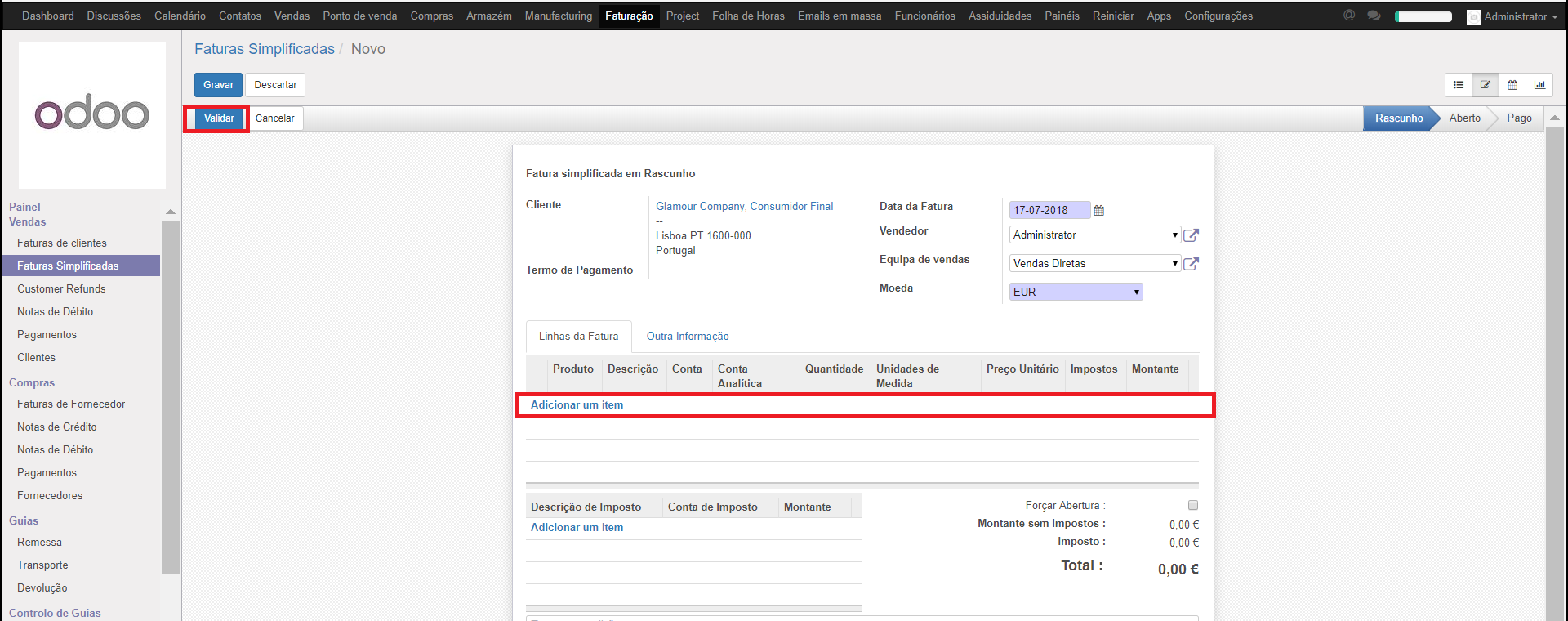
Task: Expand the Vendedor dropdown
Action: click(x=1094, y=235)
